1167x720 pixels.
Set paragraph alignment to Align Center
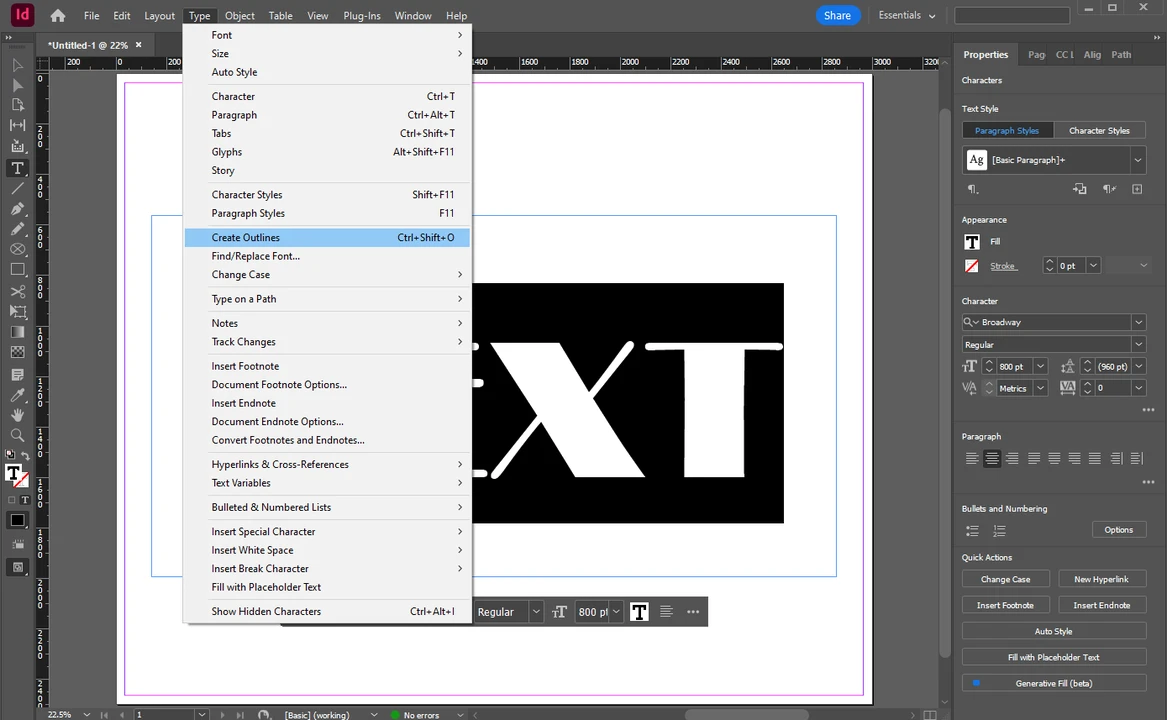pyautogui.click(x=991, y=459)
